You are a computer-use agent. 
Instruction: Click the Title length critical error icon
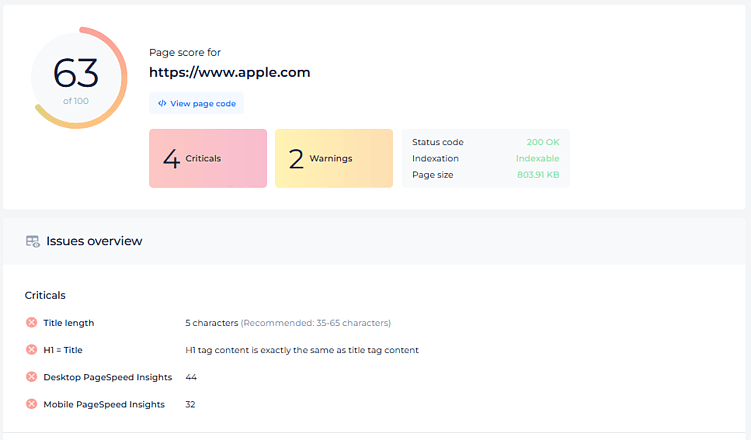(x=31, y=323)
